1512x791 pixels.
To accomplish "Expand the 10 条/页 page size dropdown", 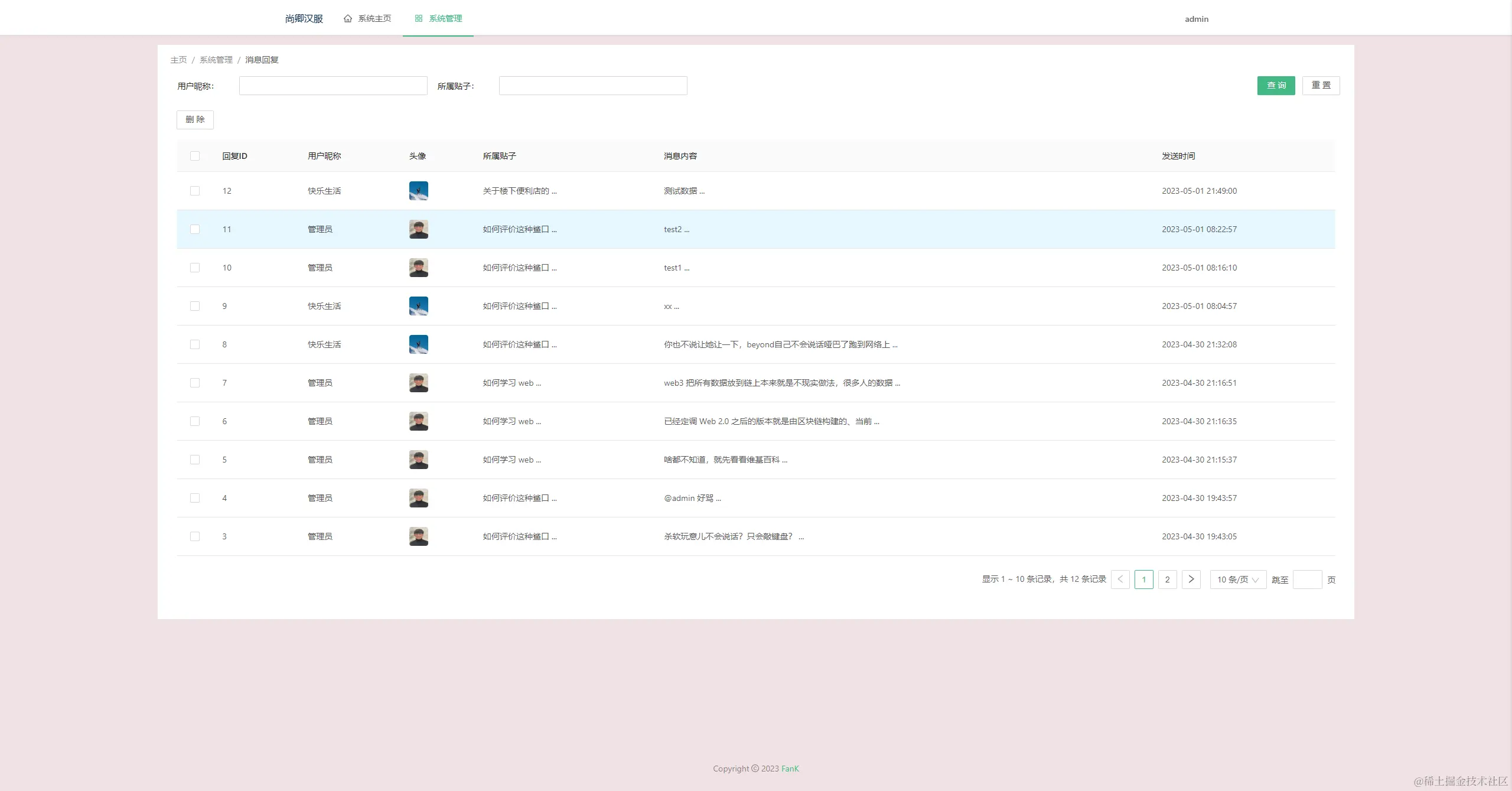I will click(1237, 580).
